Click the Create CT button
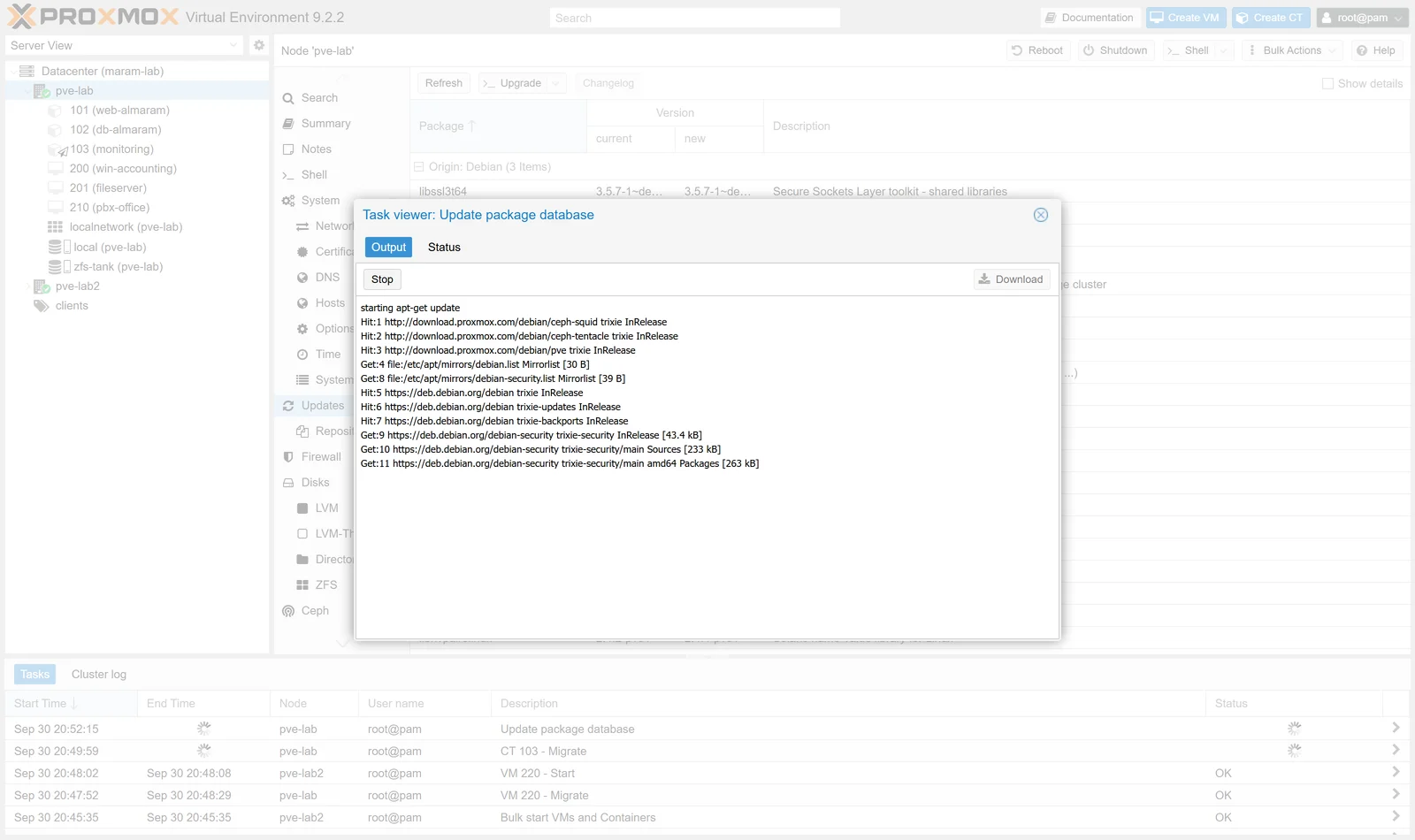Viewport: 1415px width, 840px height. click(x=1270, y=18)
